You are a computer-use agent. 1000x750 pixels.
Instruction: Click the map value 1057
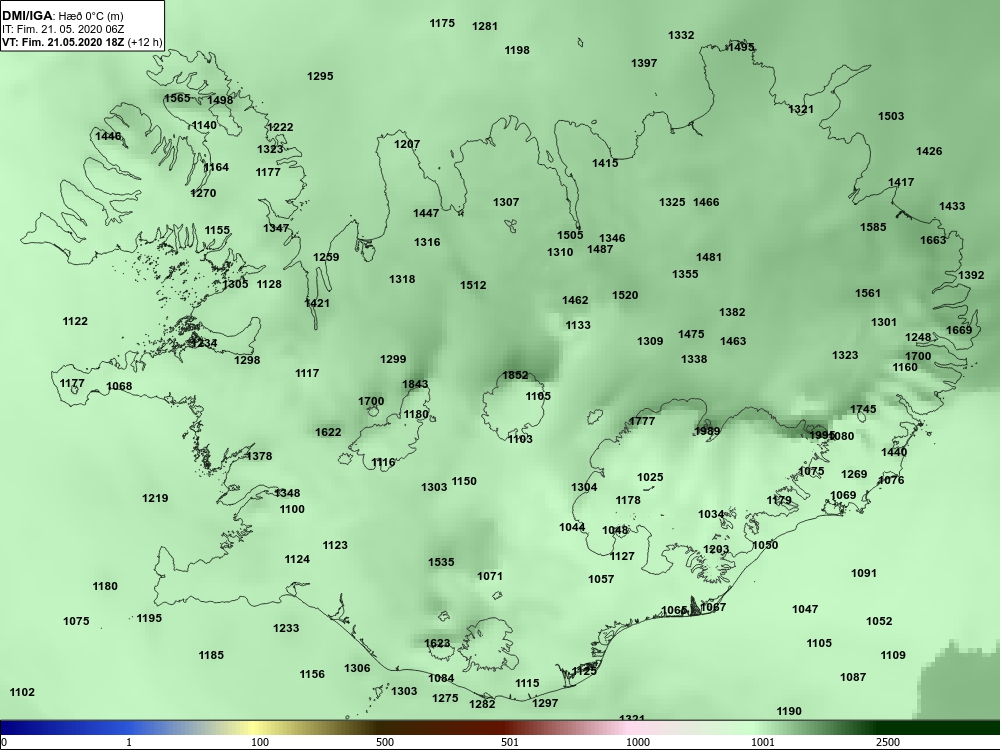coord(601,579)
